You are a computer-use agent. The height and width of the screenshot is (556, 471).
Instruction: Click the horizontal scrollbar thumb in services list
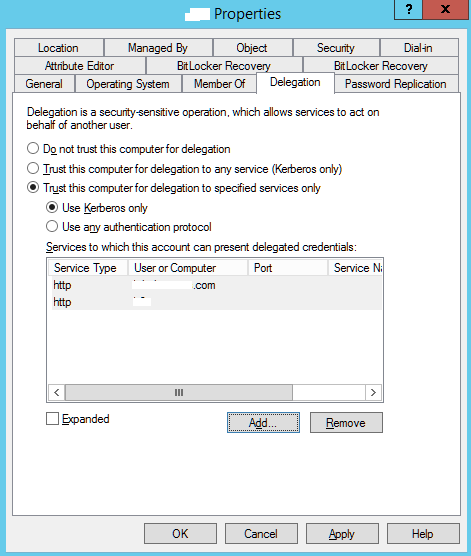179,393
